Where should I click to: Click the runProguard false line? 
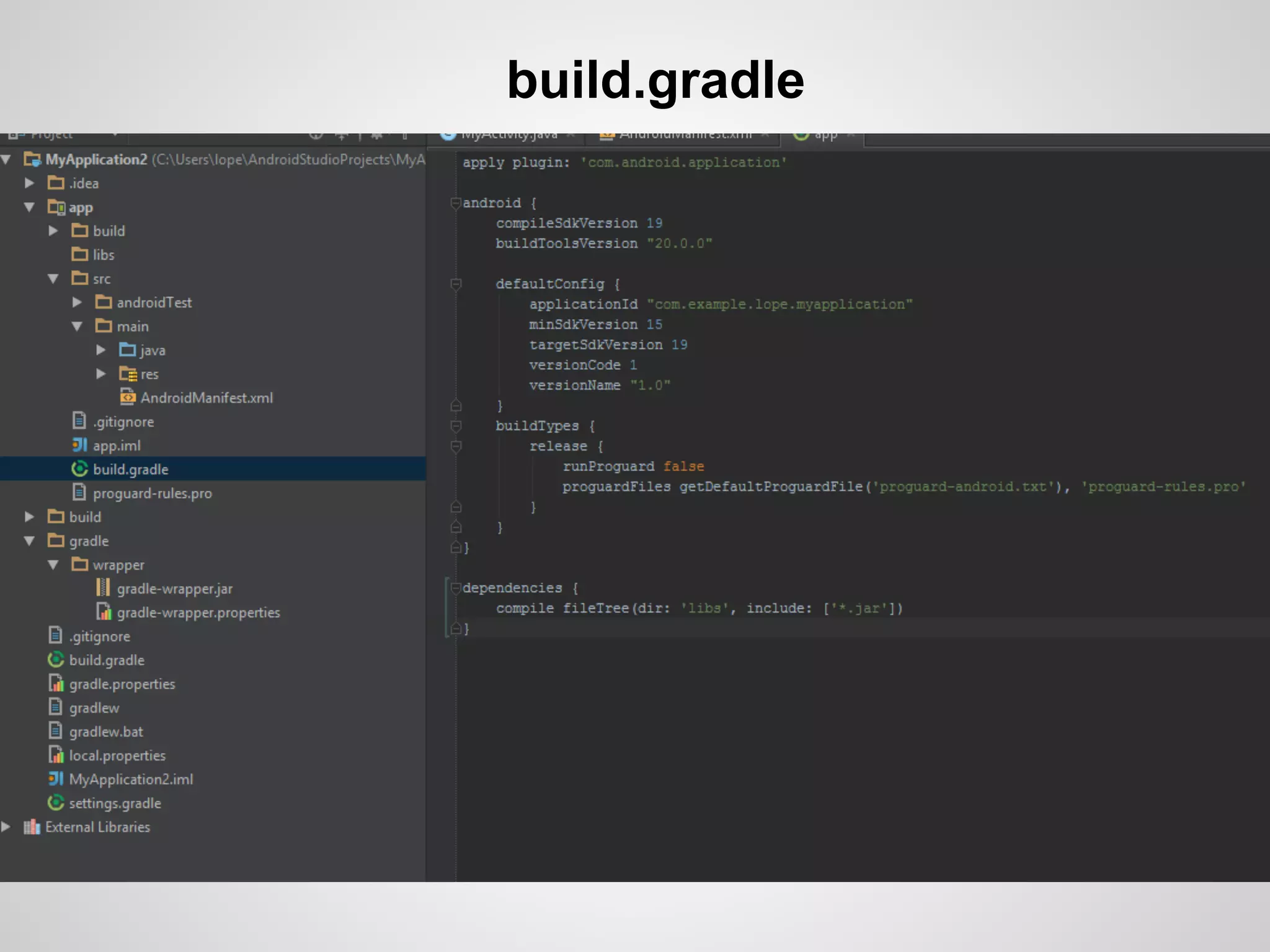point(633,466)
